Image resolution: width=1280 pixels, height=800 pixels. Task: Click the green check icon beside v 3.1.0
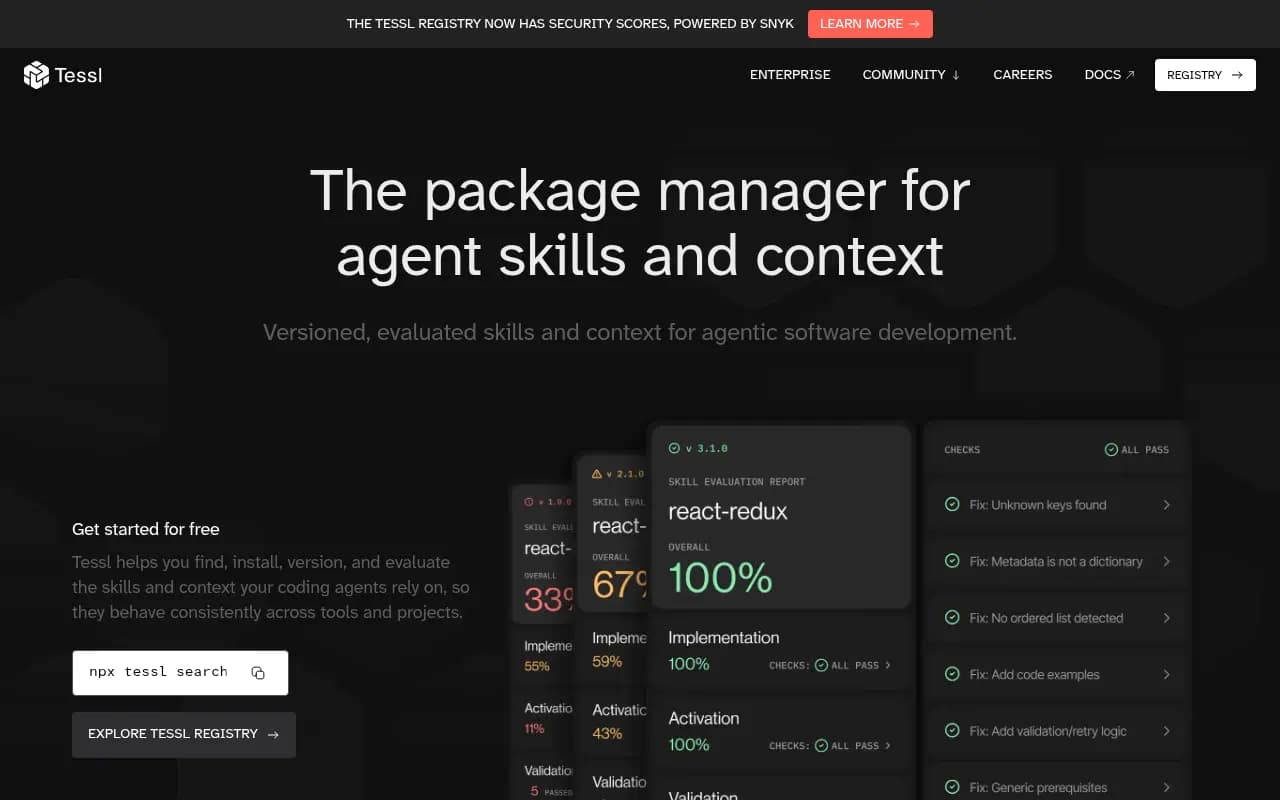[674, 449]
